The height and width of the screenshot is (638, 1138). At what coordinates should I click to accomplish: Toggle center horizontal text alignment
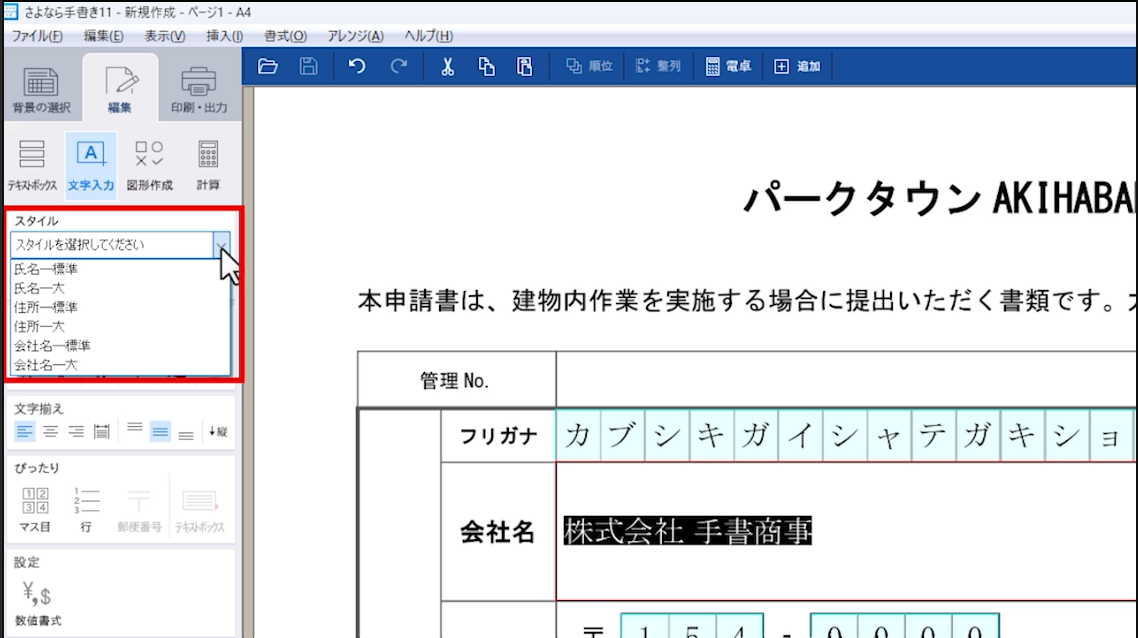coord(50,432)
